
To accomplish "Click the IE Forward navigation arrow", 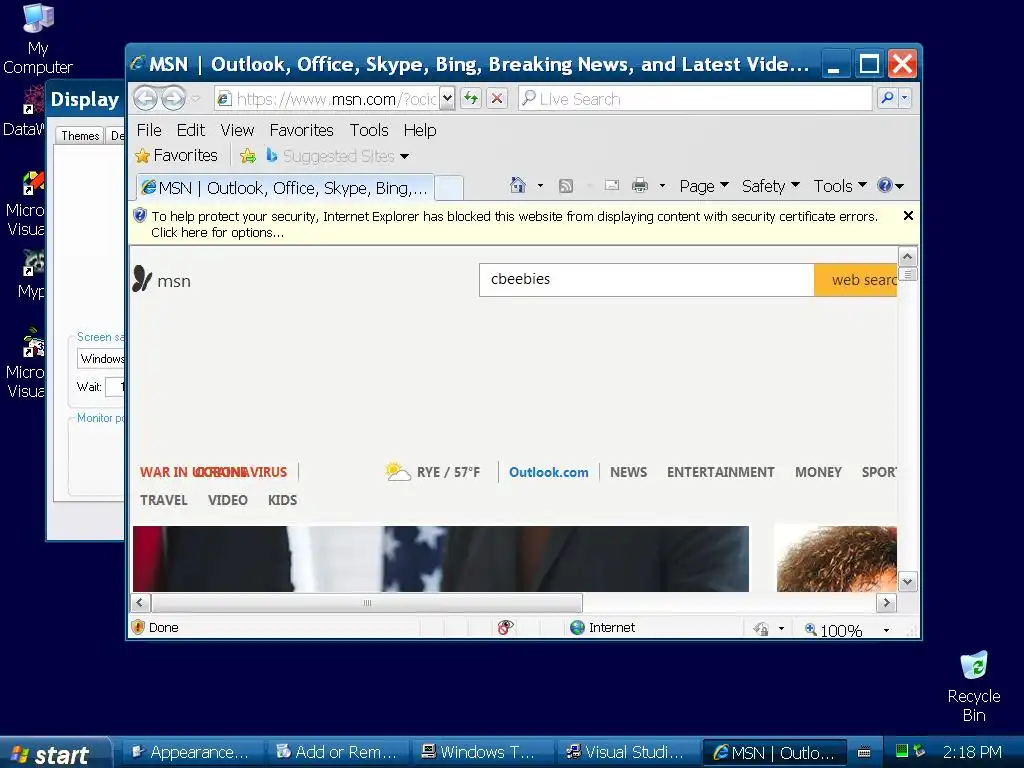I will [173, 99].
